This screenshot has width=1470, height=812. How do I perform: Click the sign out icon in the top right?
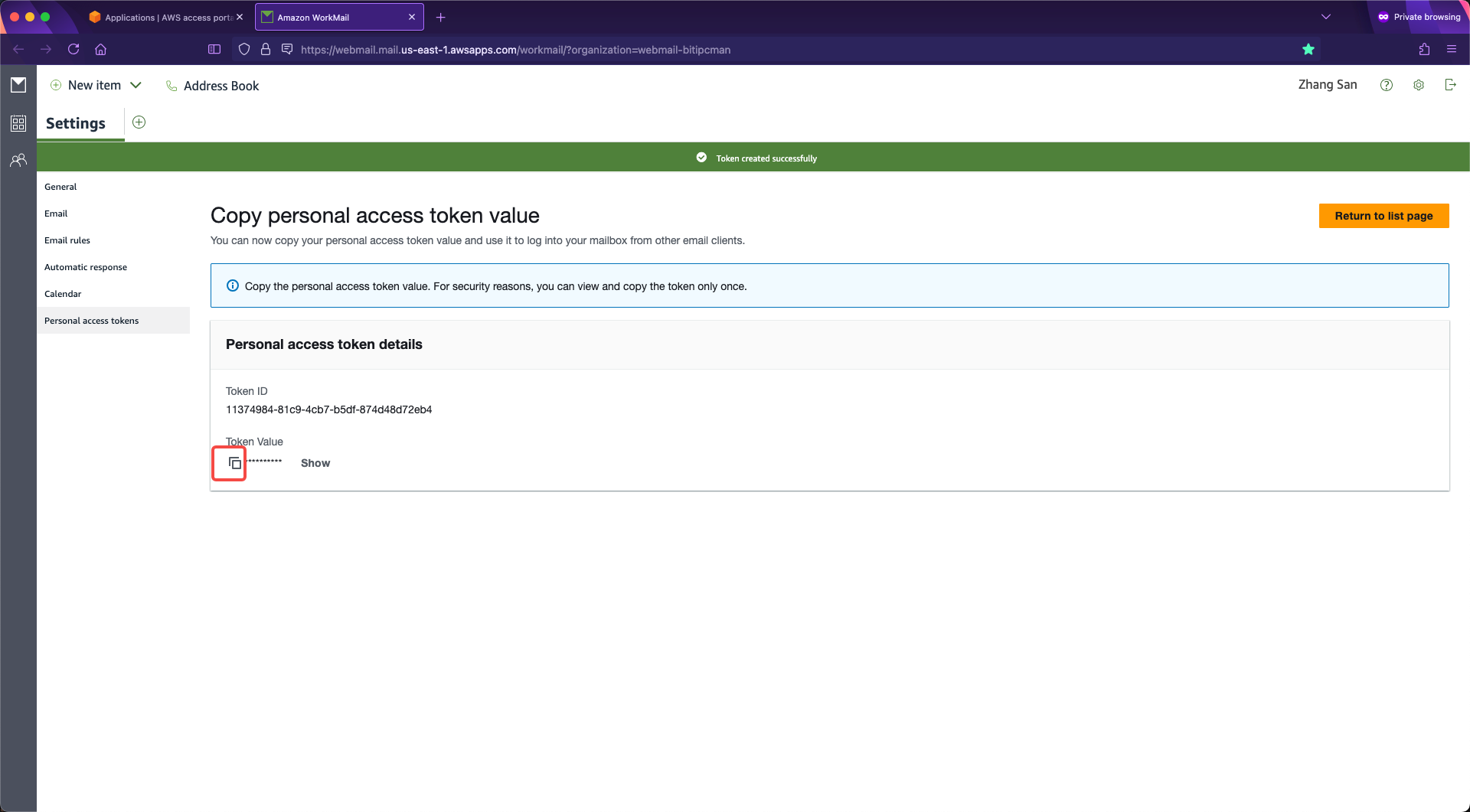coord(1450,85)
